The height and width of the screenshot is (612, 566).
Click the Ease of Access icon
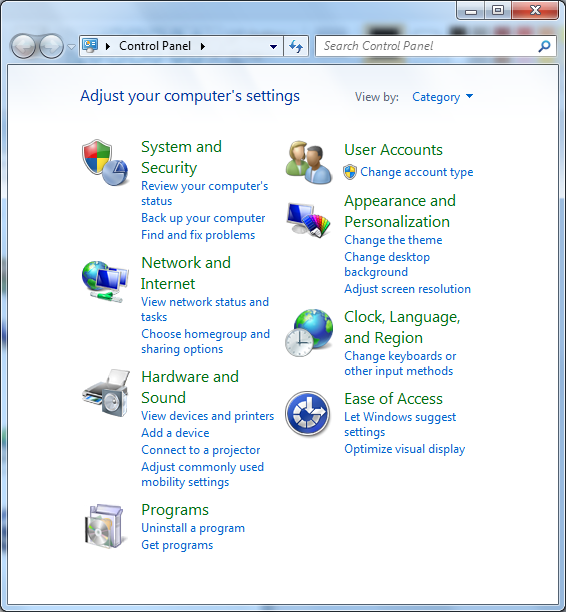[308, 414]
